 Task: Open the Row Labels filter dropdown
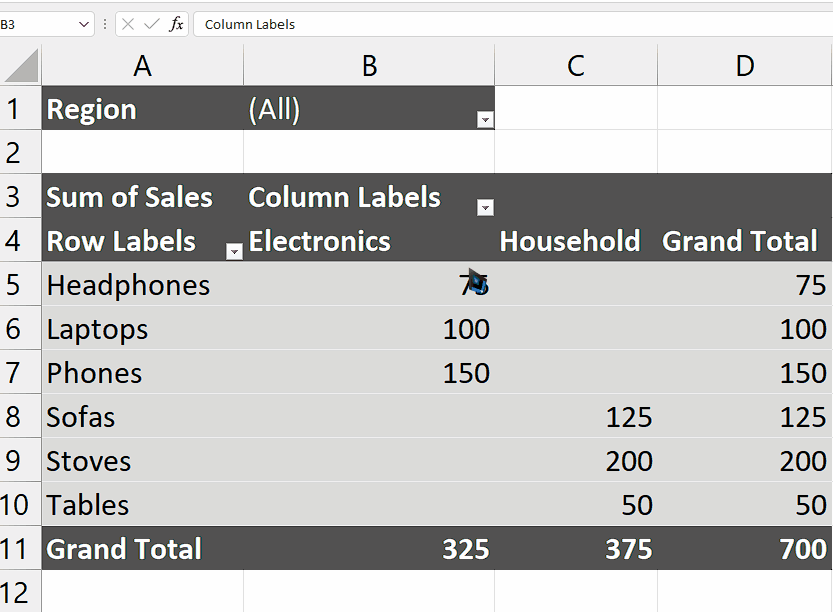tap(233, 252)
